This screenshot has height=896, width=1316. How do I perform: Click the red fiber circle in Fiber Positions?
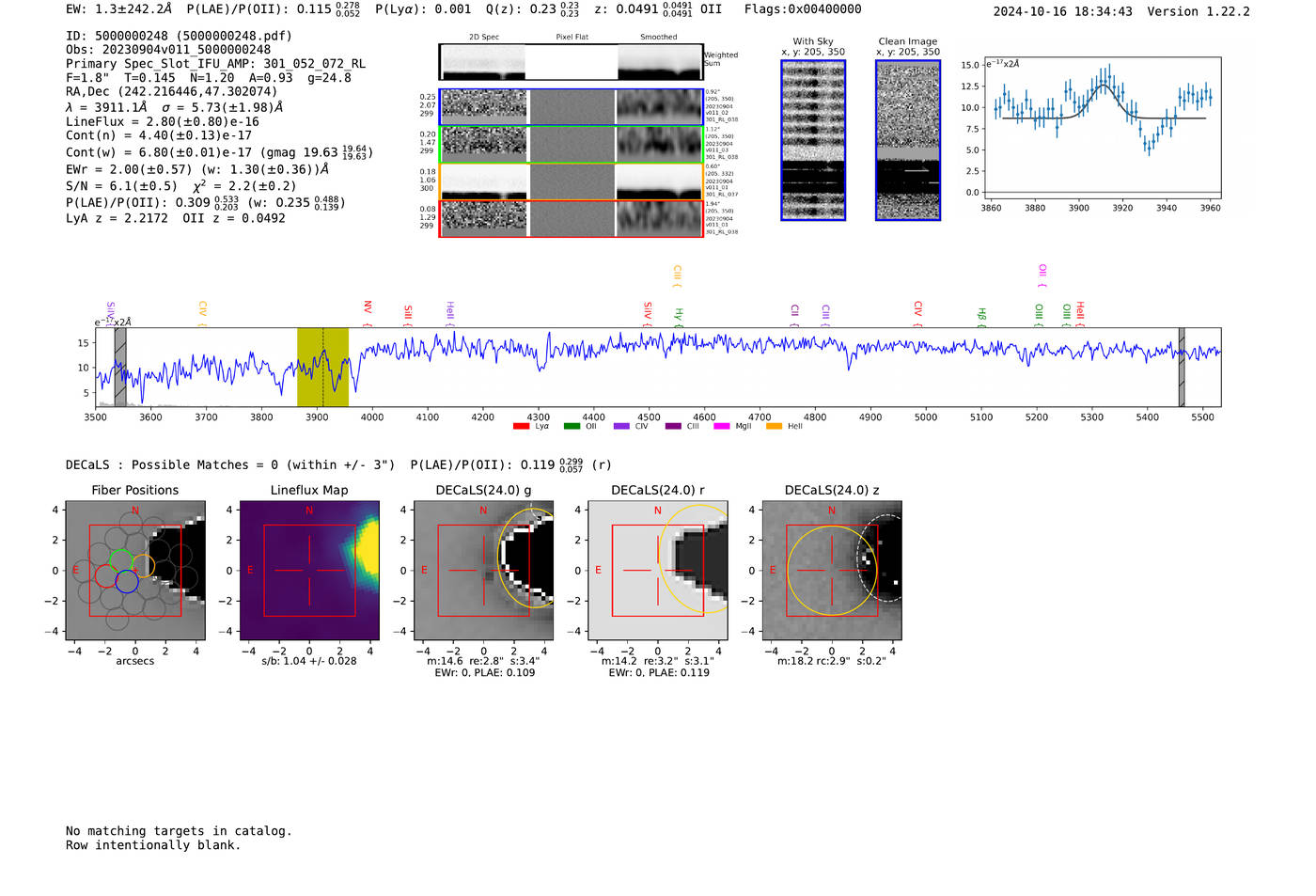106,576
